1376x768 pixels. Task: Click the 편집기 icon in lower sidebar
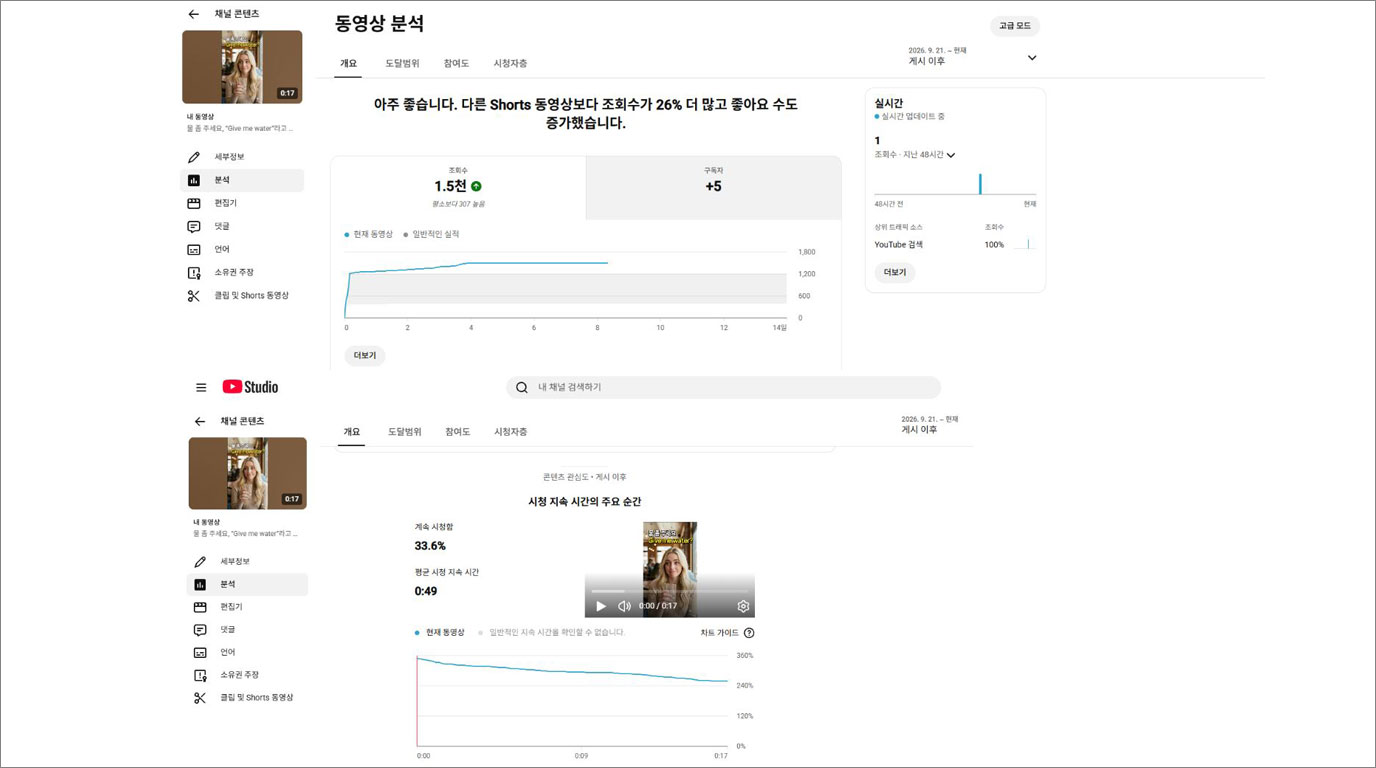[200, 607]
